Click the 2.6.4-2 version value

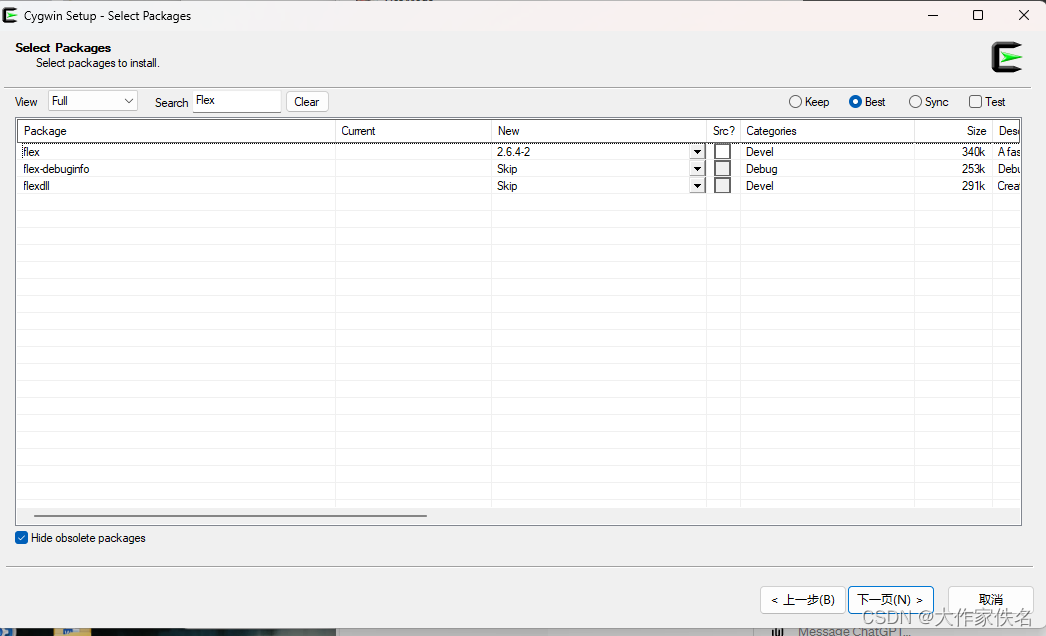click(x=514, y=152)
